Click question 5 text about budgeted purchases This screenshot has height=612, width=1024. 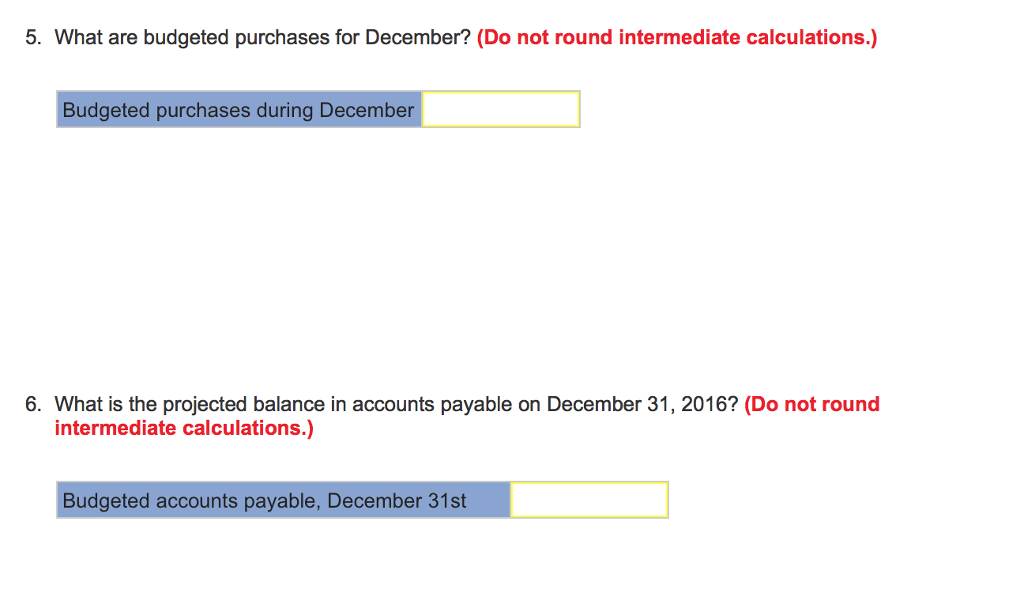click(x=264, y=37)
